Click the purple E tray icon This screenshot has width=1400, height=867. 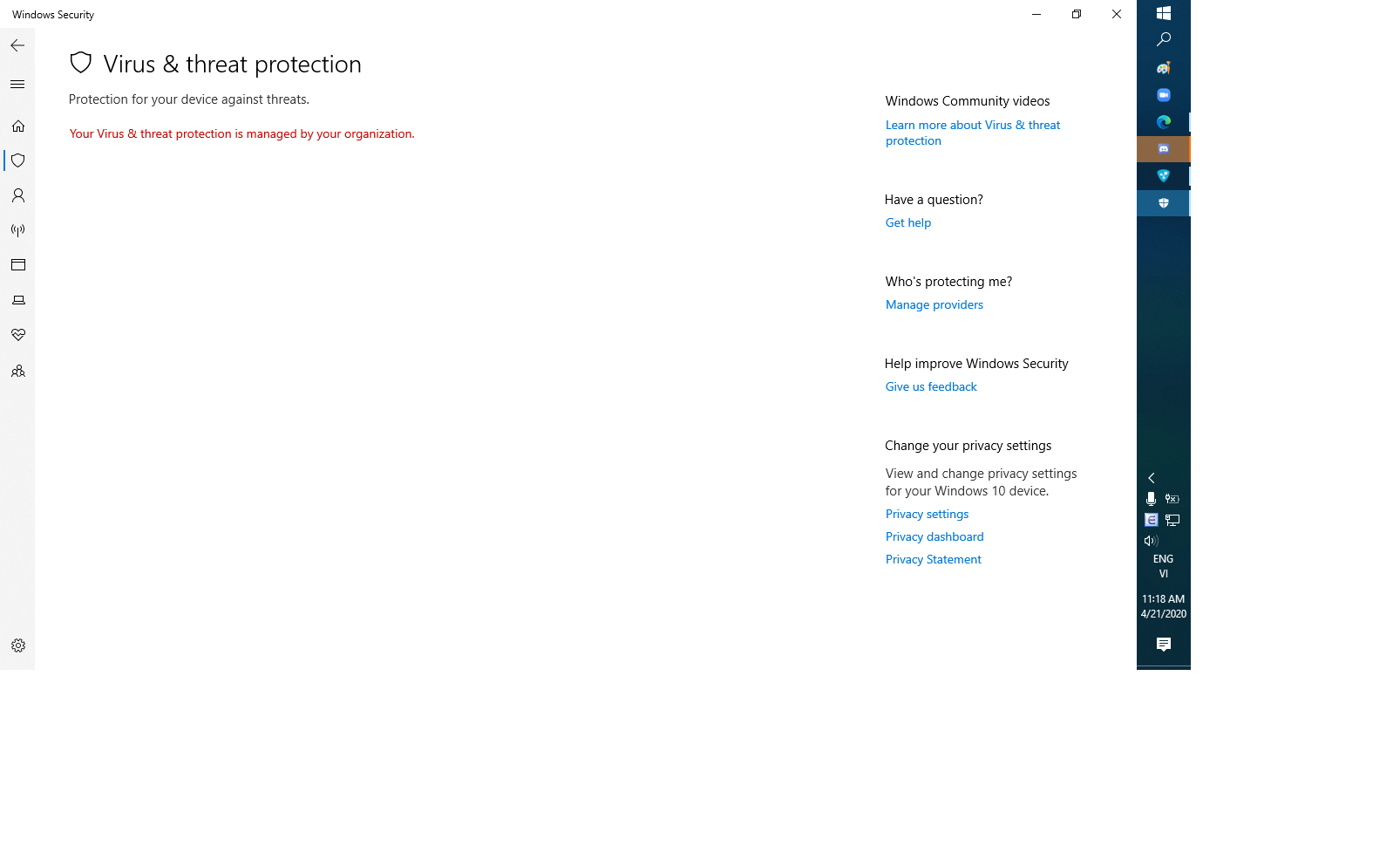click(x=1152, y=520)
